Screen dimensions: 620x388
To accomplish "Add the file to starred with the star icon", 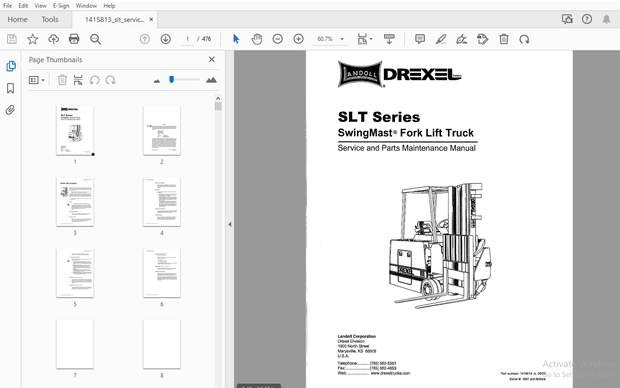I will pyautogui.click(x=32, y=39).
